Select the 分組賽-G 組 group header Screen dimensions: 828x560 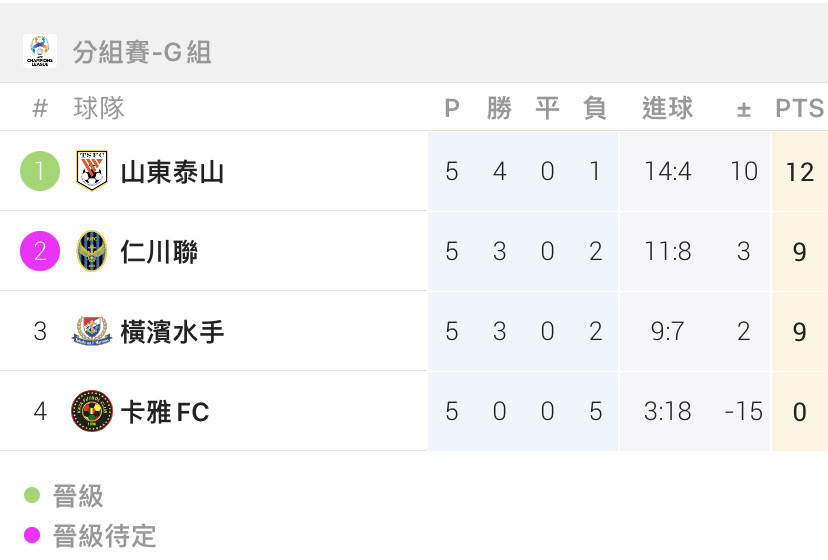(x=142, y=52)
